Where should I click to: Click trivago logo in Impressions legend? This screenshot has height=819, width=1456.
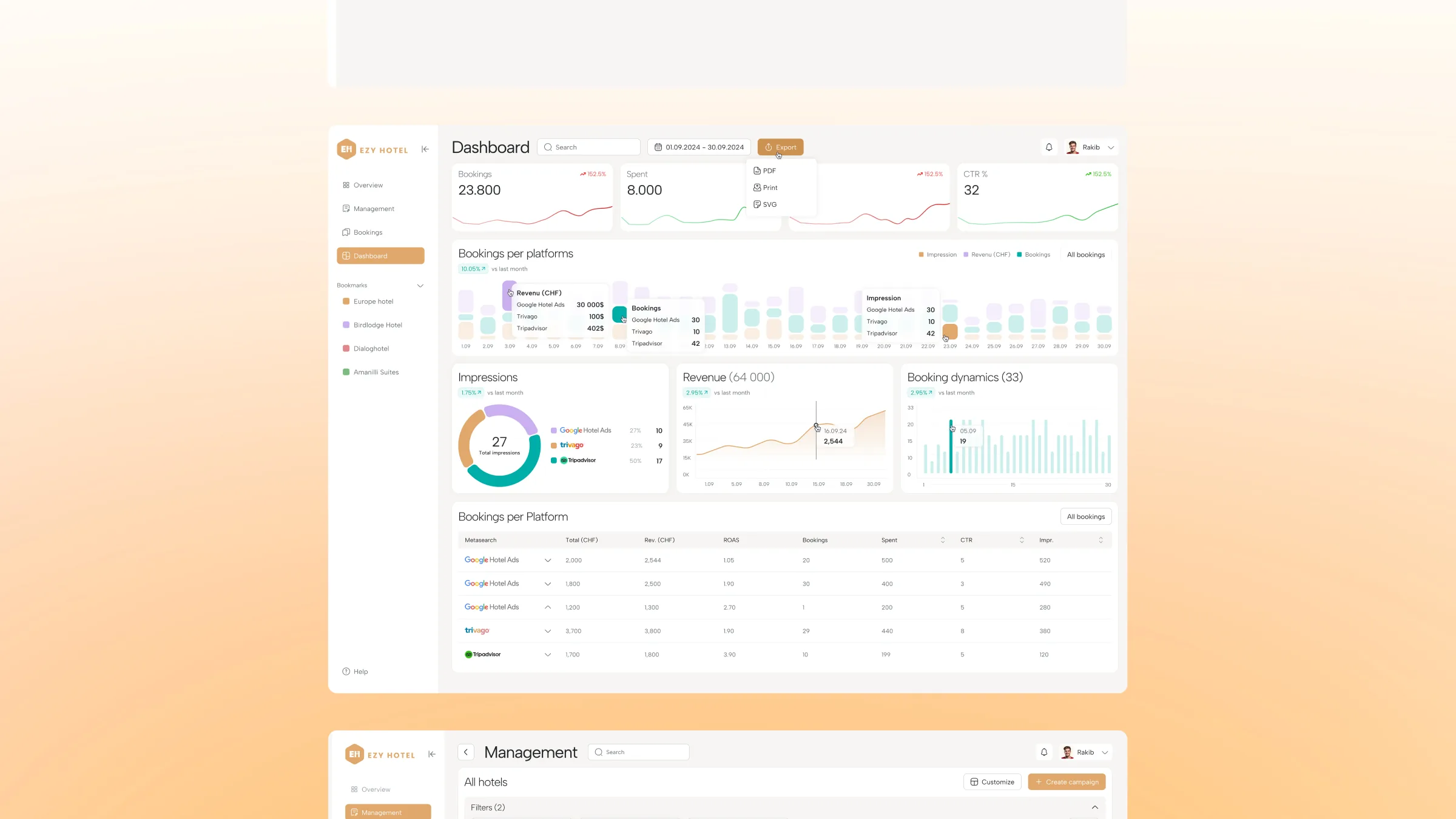pos(571,445)
